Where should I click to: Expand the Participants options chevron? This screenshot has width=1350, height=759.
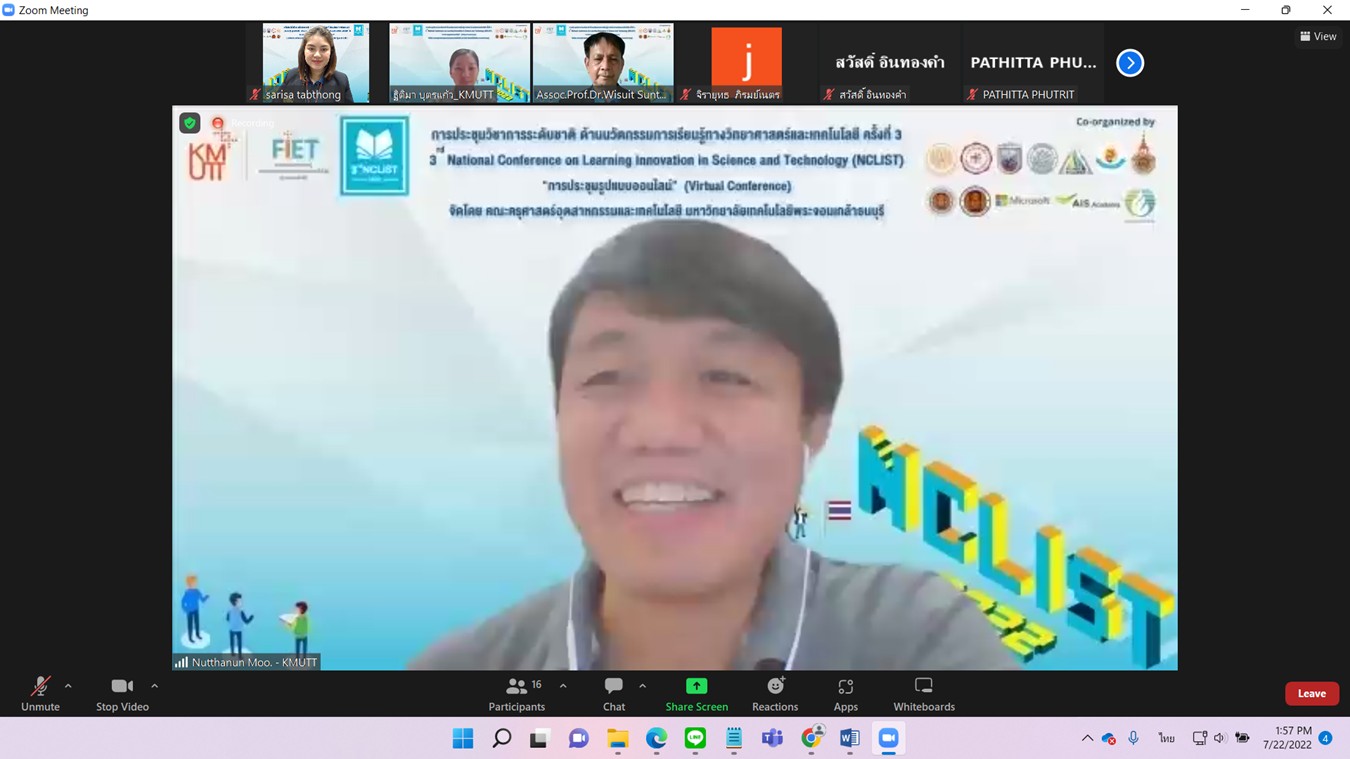(563, 686)
